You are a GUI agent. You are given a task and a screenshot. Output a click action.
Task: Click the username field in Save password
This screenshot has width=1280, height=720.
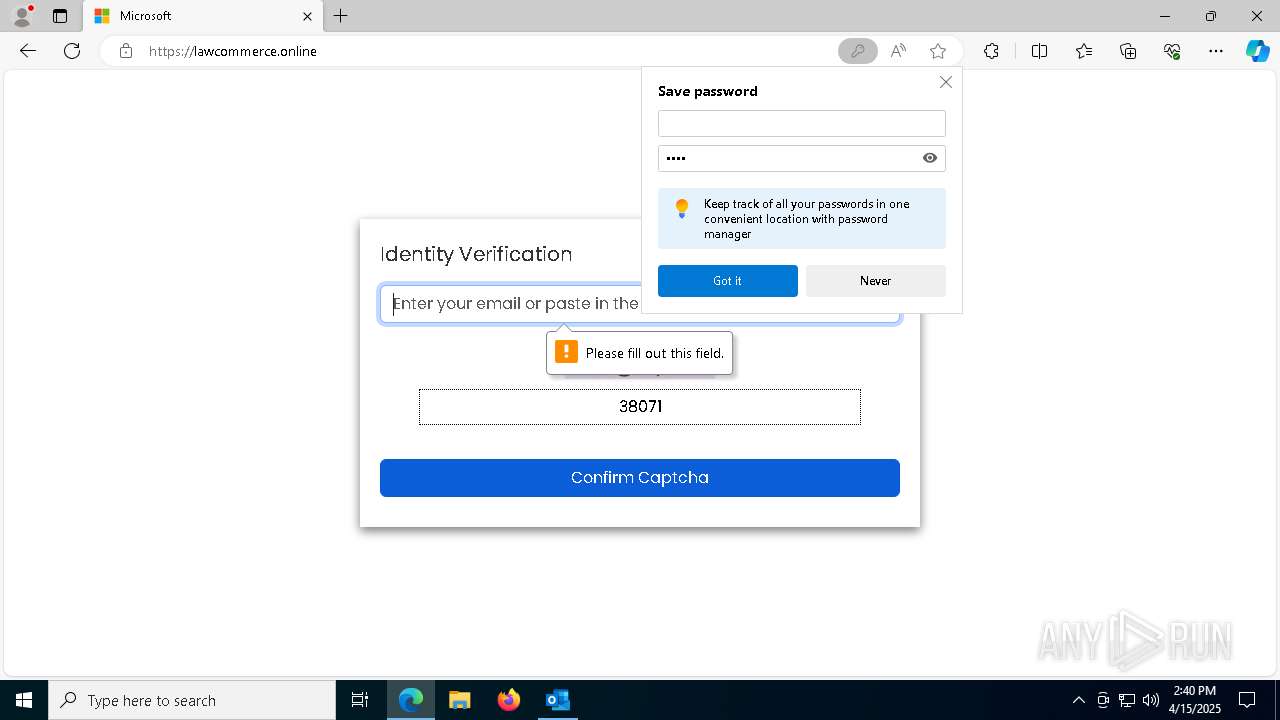point(802,124)
